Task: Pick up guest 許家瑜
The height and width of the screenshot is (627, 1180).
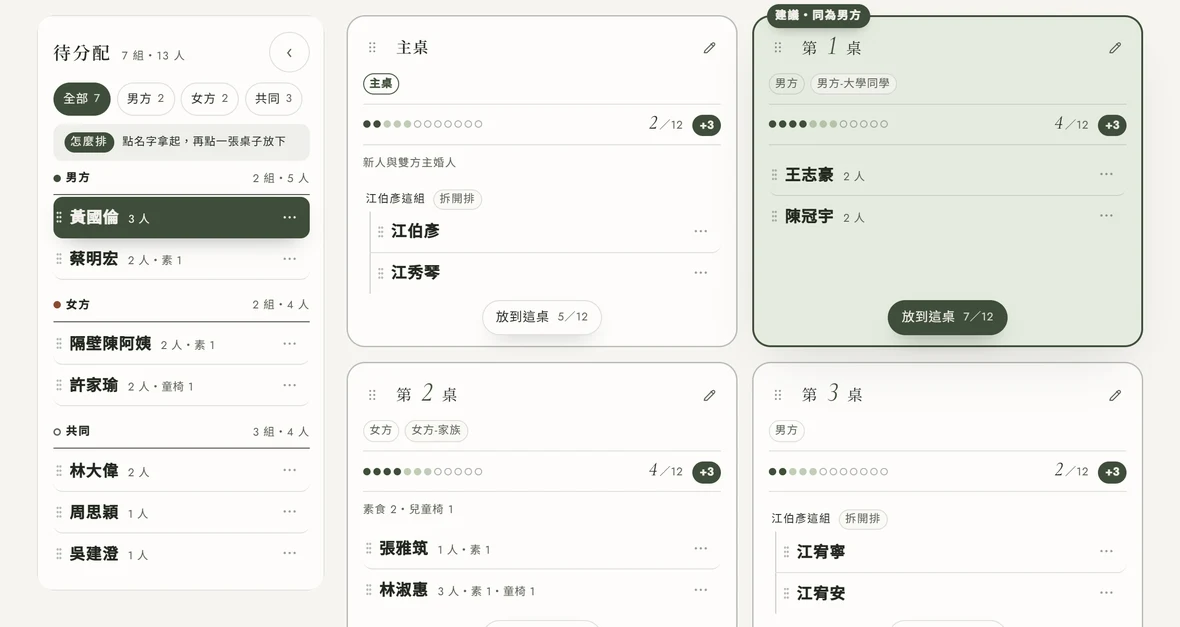Action: point(181,385)
